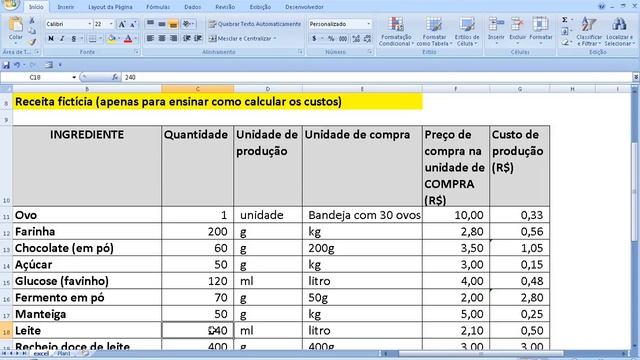Decrease font size with small A
Viewport: 640px width, 360px height.
click(x=133, y=24)
